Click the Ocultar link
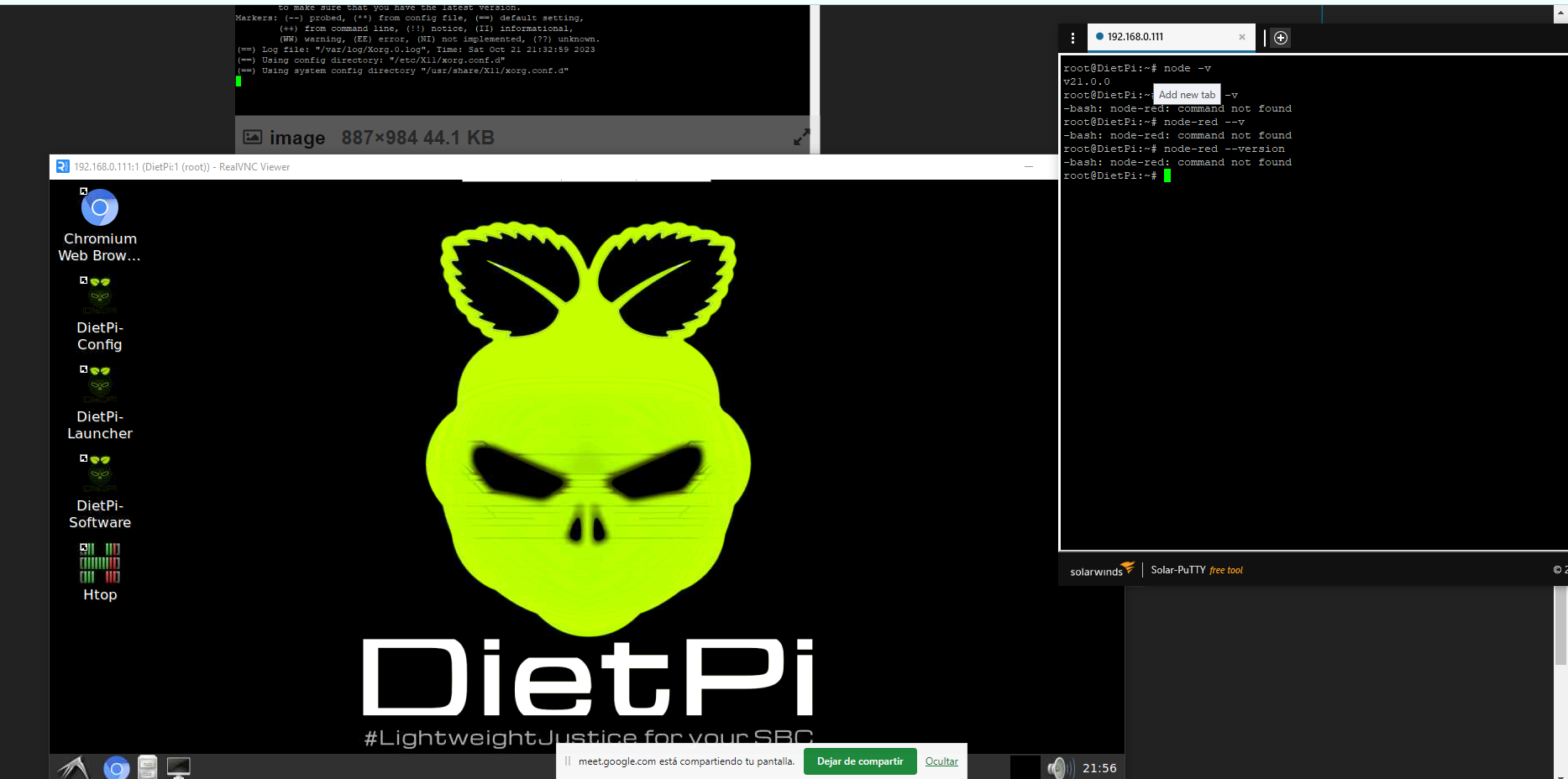Image resolution: width=1568 pixels, height=779 pixels. pos(941,761)
